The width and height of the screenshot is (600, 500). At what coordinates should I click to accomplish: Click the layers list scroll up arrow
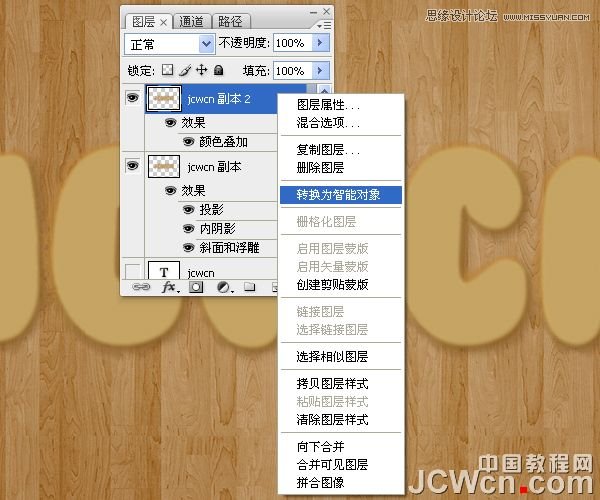pos(324,91)
